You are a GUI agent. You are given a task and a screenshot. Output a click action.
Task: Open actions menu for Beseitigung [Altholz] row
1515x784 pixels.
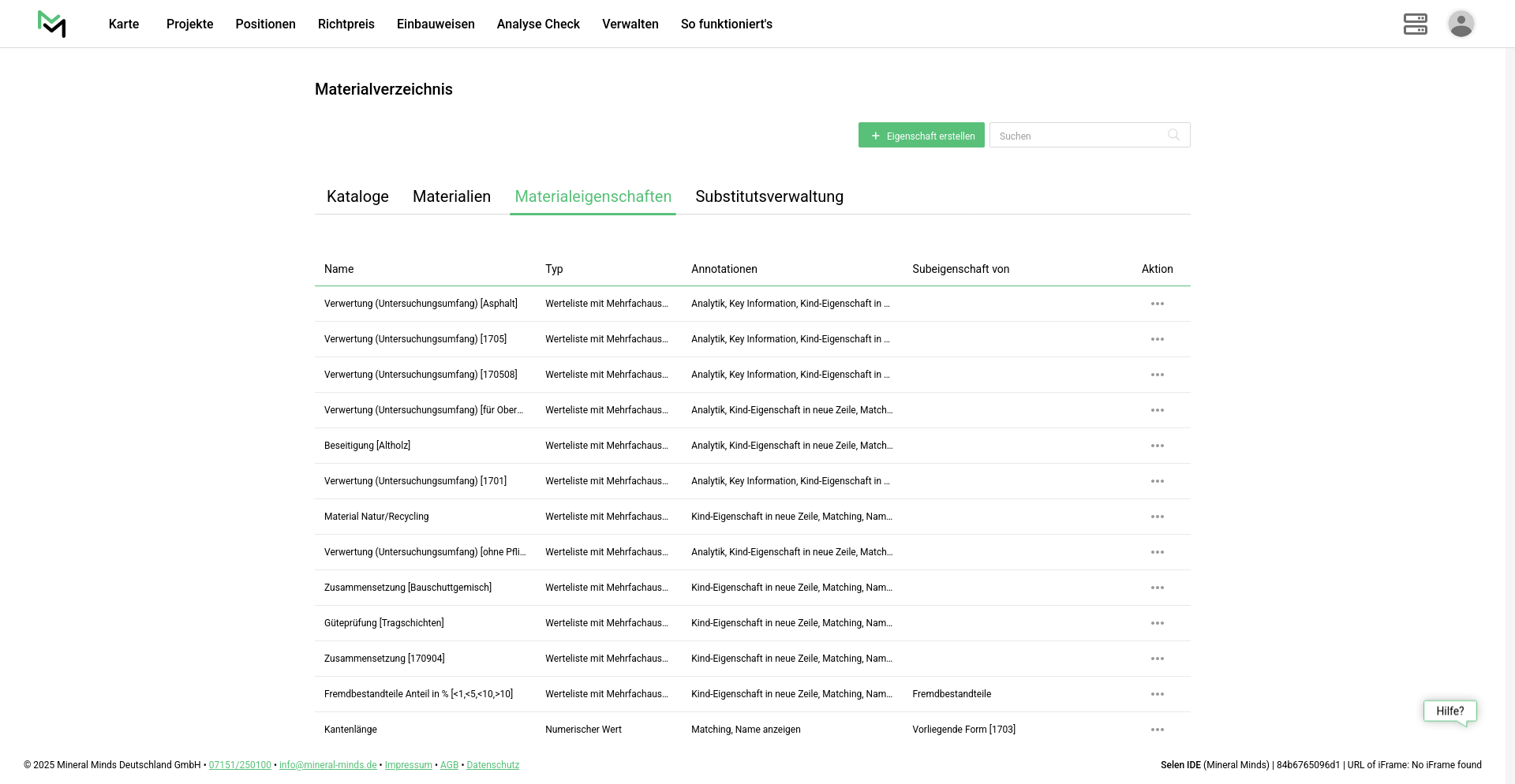[x=1157, y=446]
